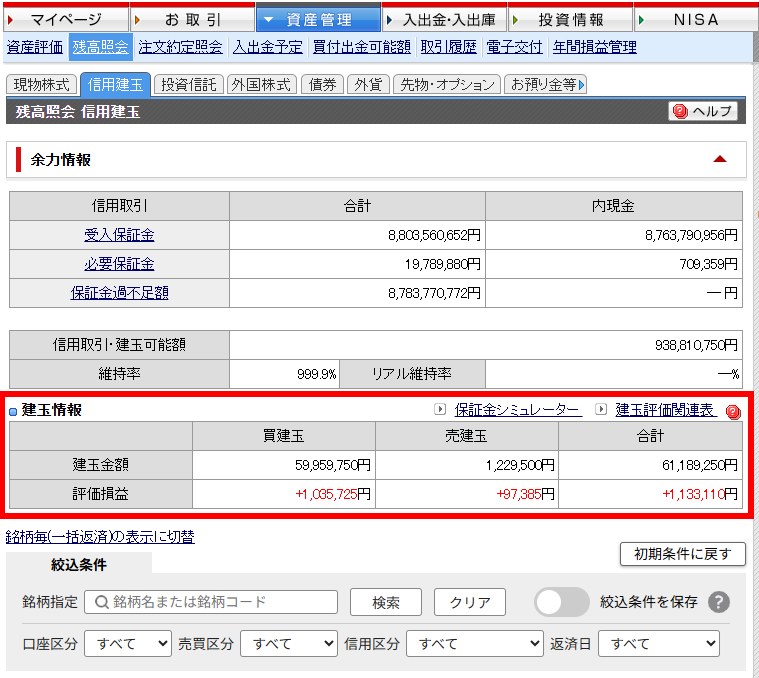Click the ヘルプ help button
Image resolution: width=759 pixels, height=678 pixels.
[703, 111]
